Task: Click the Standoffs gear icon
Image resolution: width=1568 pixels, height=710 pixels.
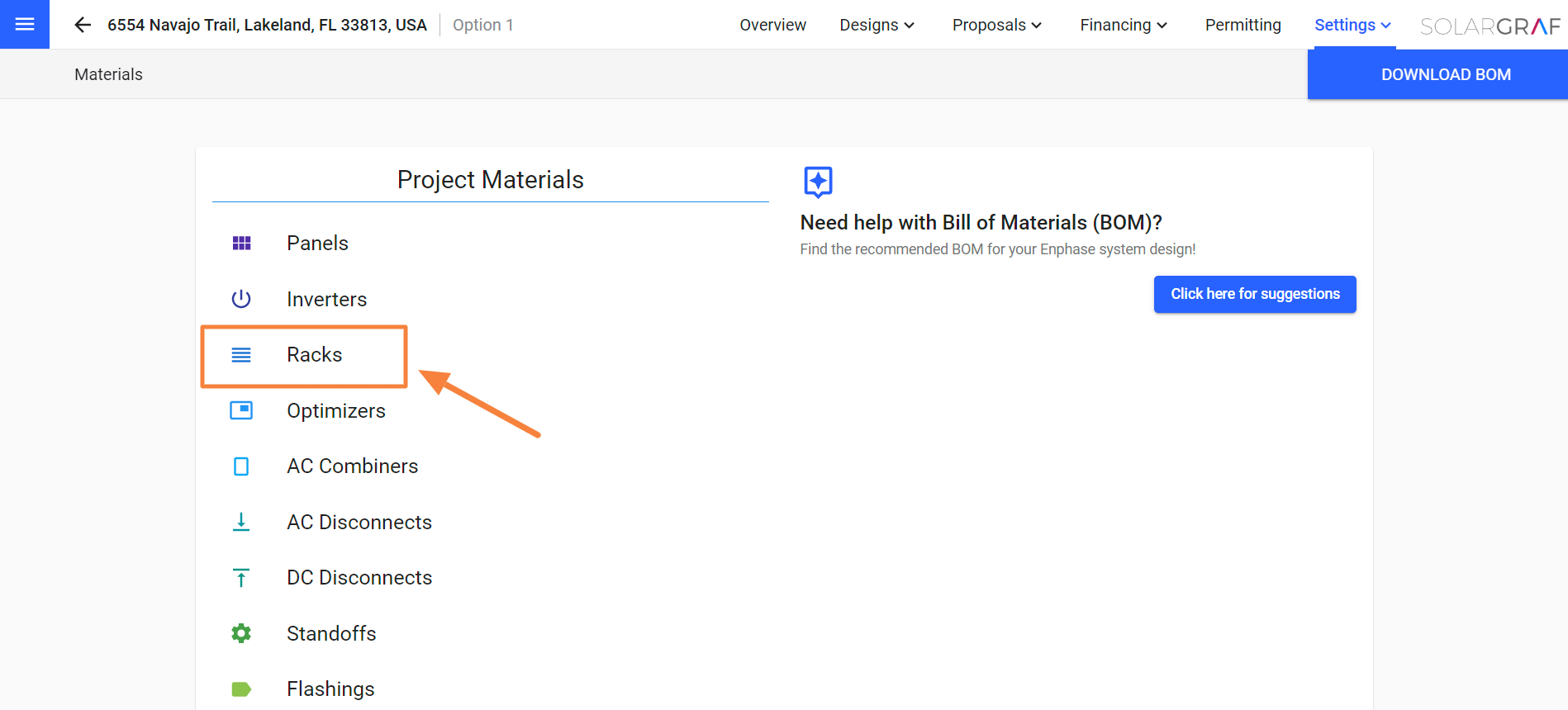Action: pyautogui.click(x=241, y=633)
